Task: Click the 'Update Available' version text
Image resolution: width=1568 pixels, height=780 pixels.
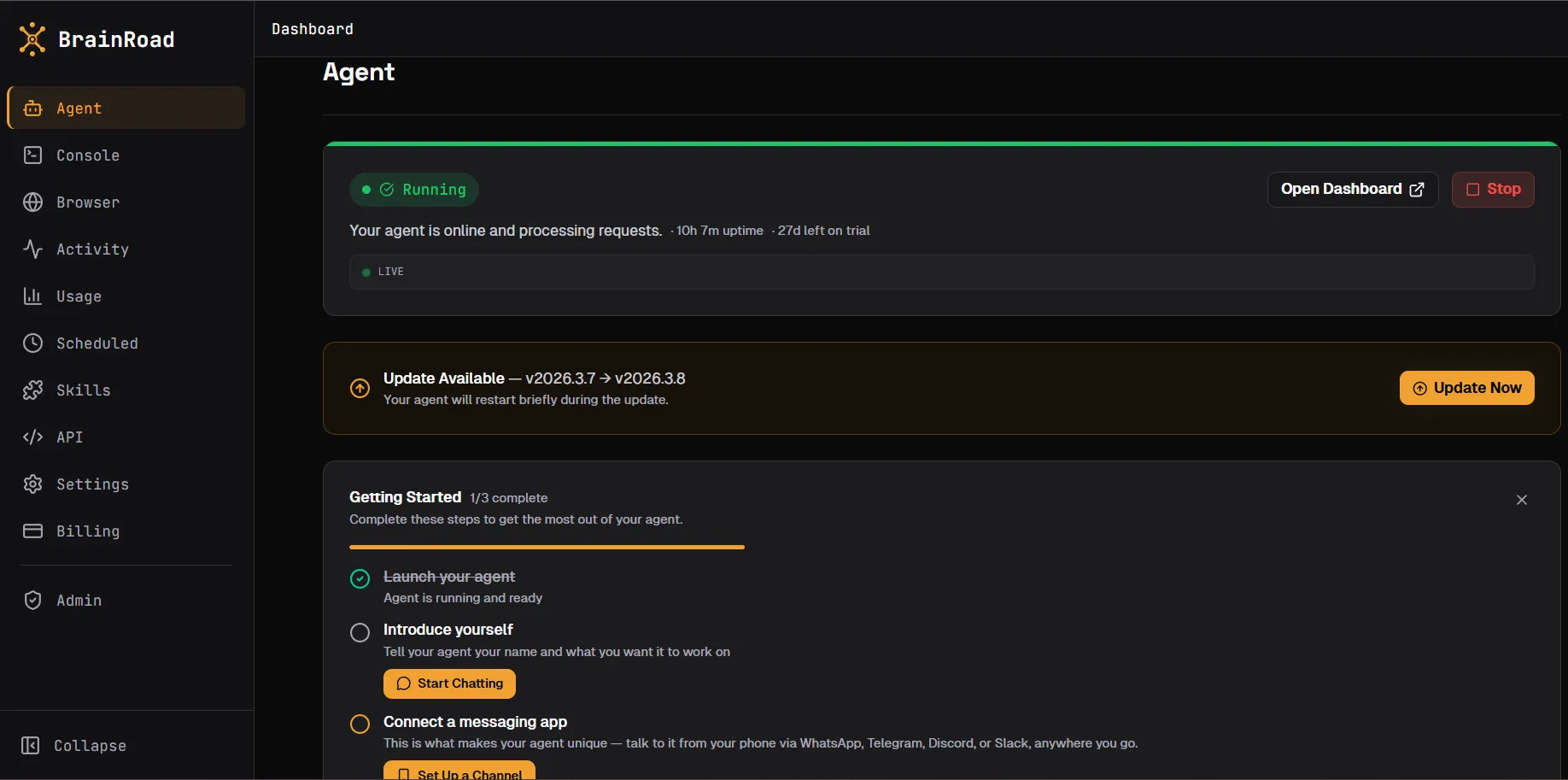Action: click(x=535, y=378)
